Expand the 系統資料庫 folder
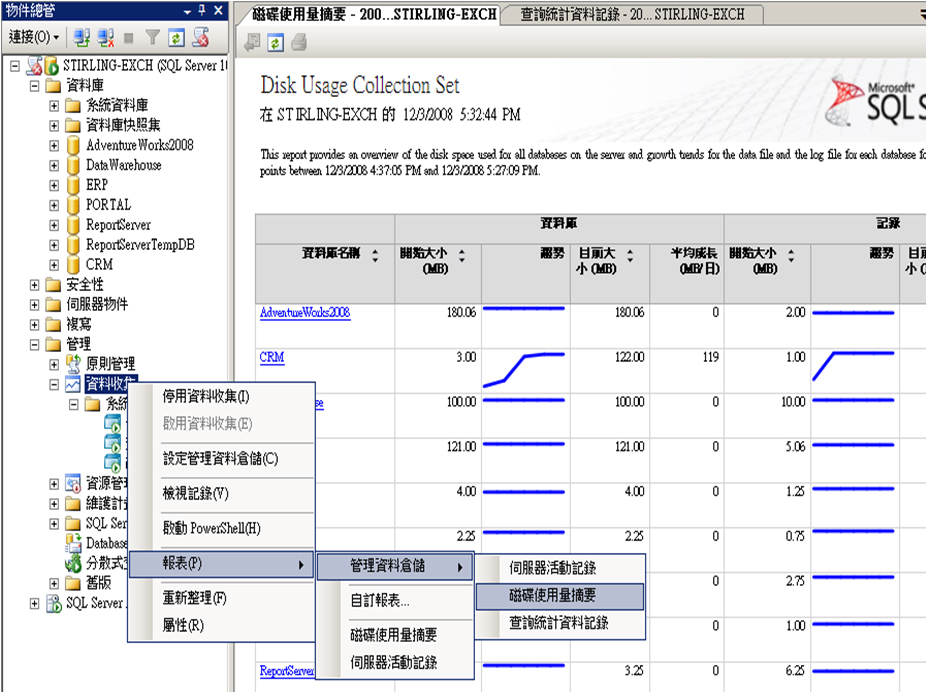927x693 pixels. coord(54,106)
